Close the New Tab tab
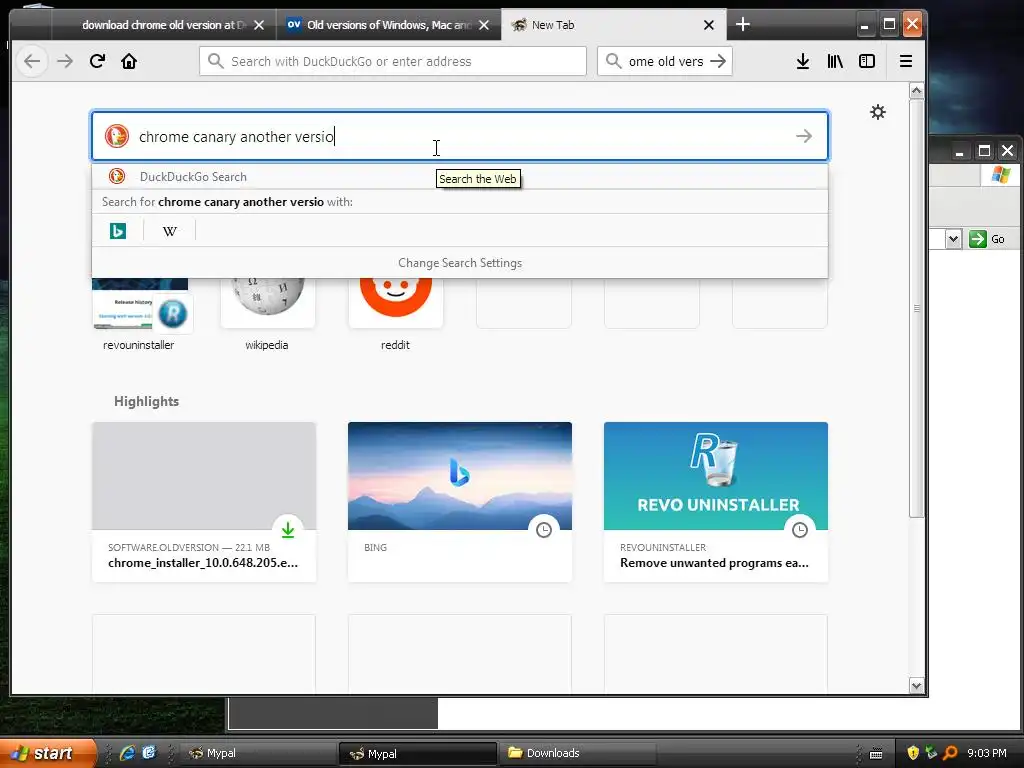This screenshot has height=768, width=1024. 709,25
